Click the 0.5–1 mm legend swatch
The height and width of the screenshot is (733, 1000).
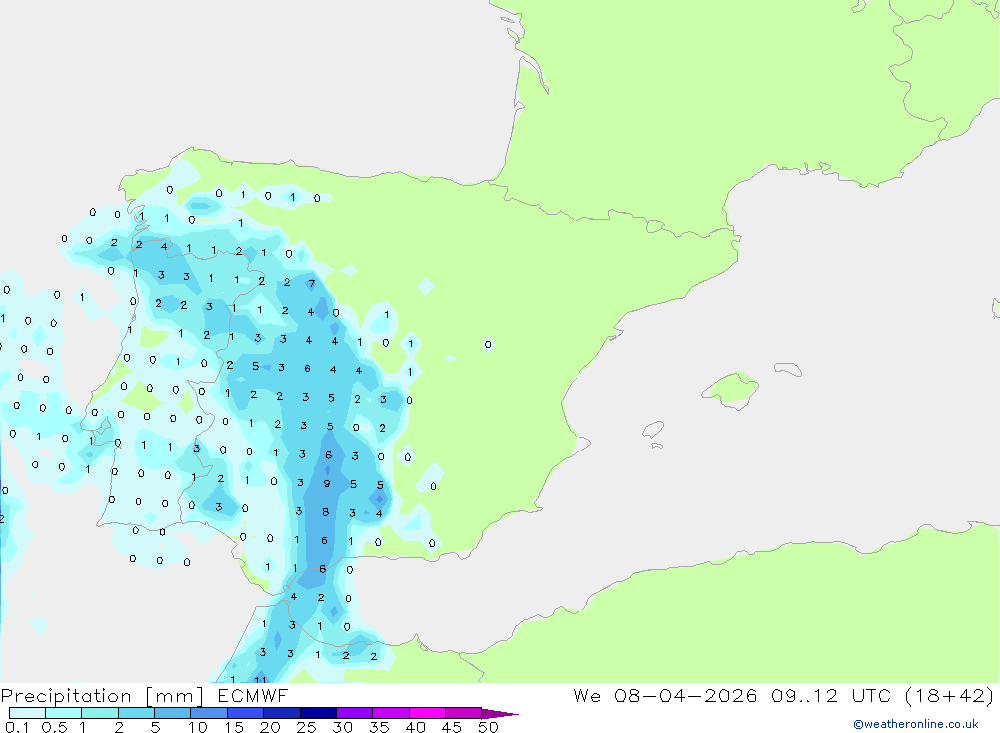[x=64, y=713]
